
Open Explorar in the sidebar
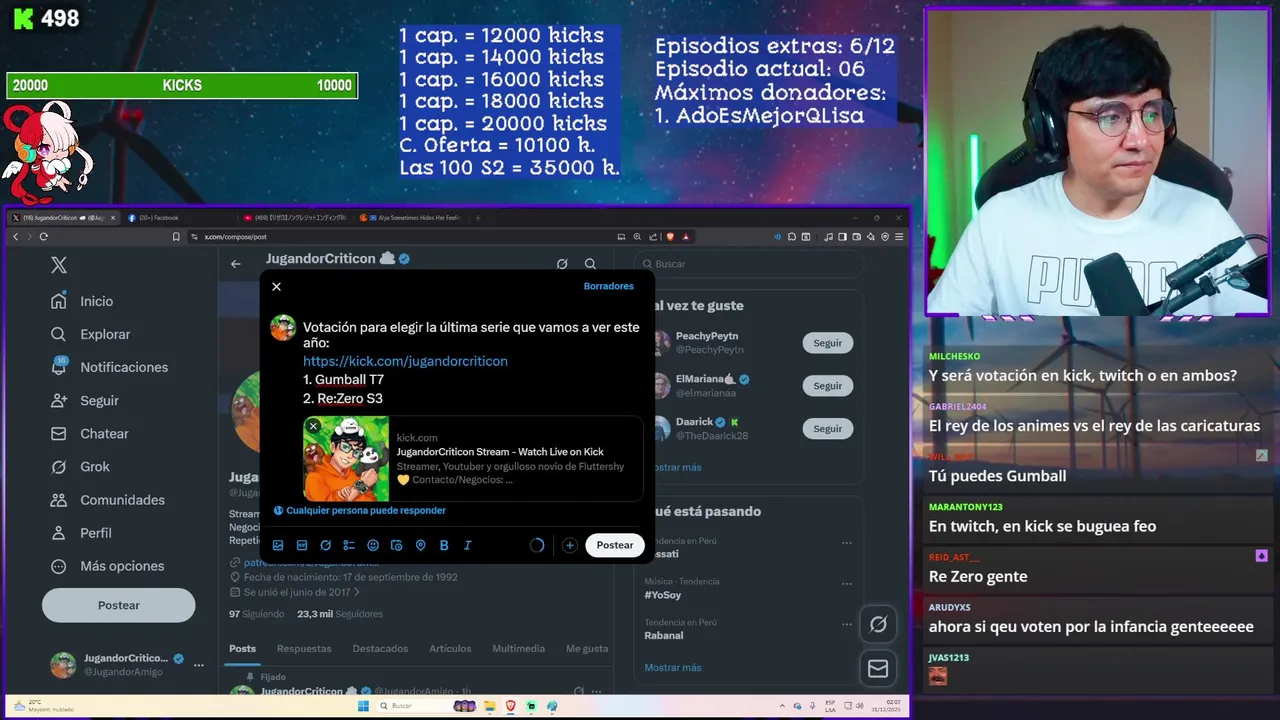pyautogui.click(x=92, y=334)
